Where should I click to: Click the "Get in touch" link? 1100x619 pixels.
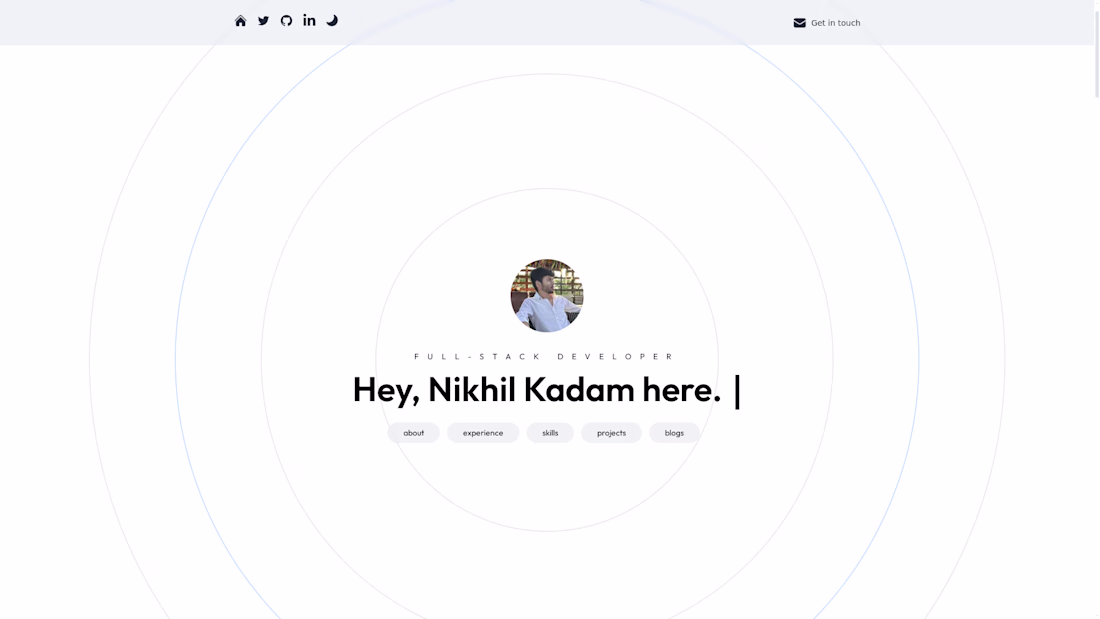pyautogui.click(x=835, y=23)
